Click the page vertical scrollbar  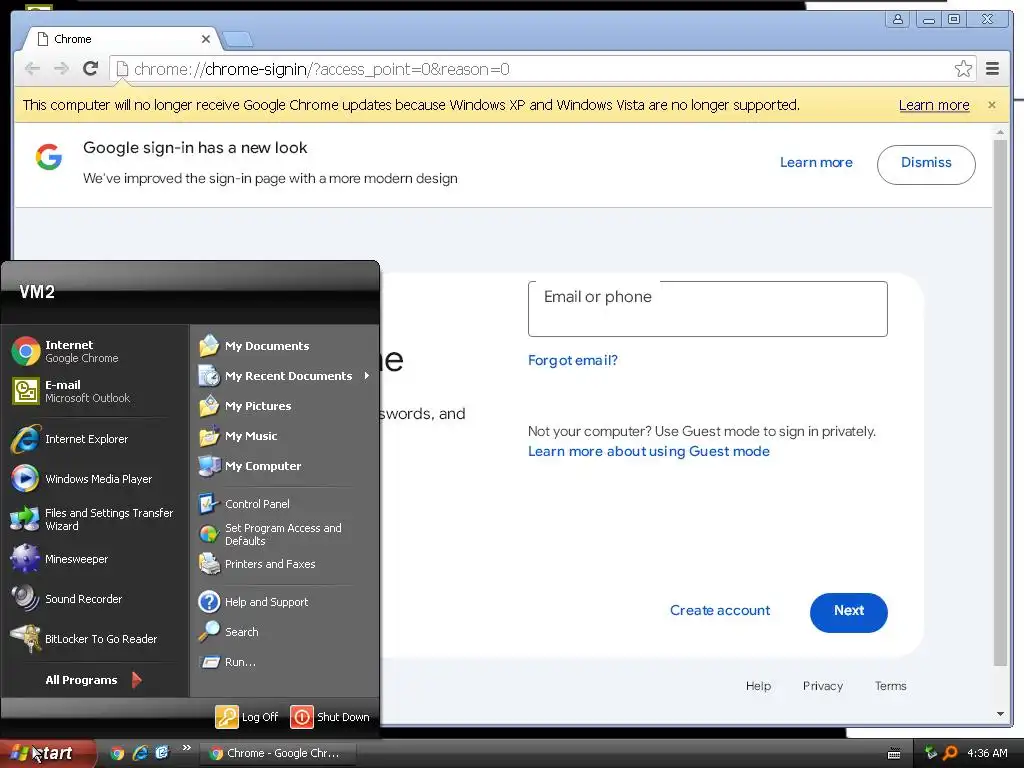pyautogui.click(x=1000, y=402)
